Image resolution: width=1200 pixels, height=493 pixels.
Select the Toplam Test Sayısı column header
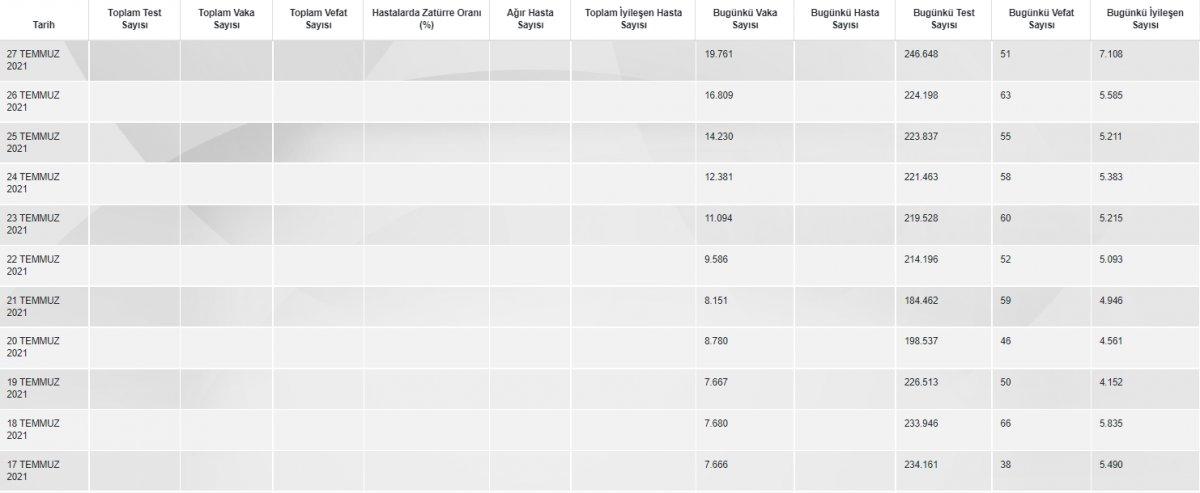(x=135, y=19)
